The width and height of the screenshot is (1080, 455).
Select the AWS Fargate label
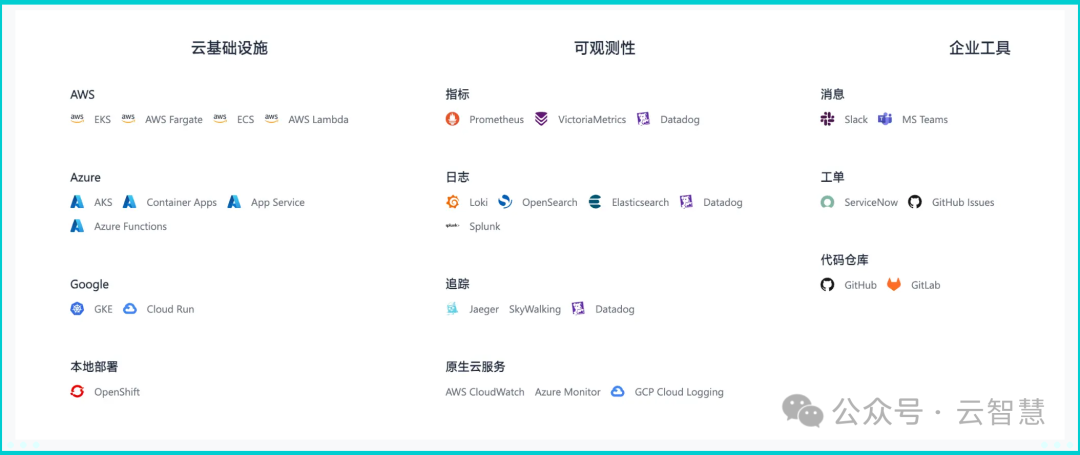coord(174,120)
